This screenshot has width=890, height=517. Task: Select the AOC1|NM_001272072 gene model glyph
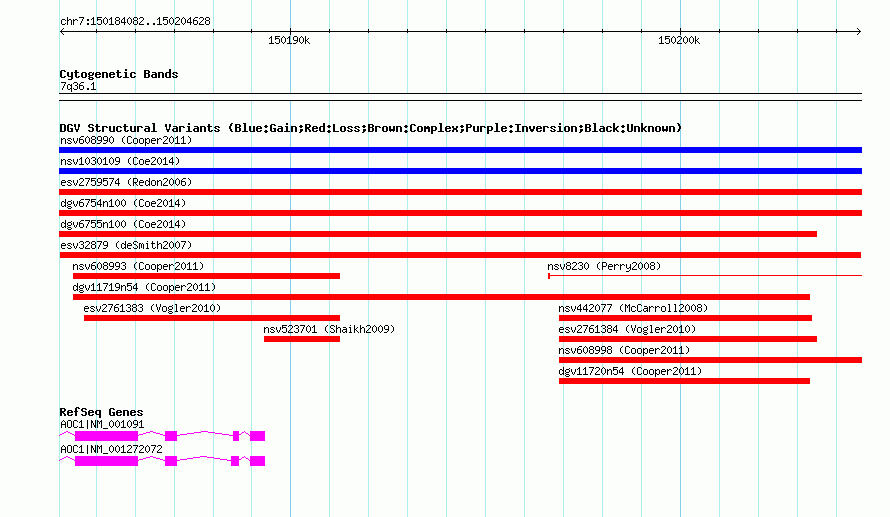coord(162,461)
